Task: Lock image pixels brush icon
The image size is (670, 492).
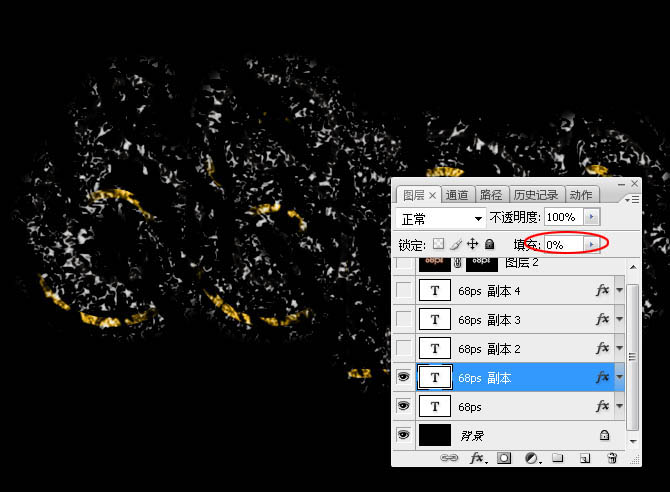Action: 456,244
